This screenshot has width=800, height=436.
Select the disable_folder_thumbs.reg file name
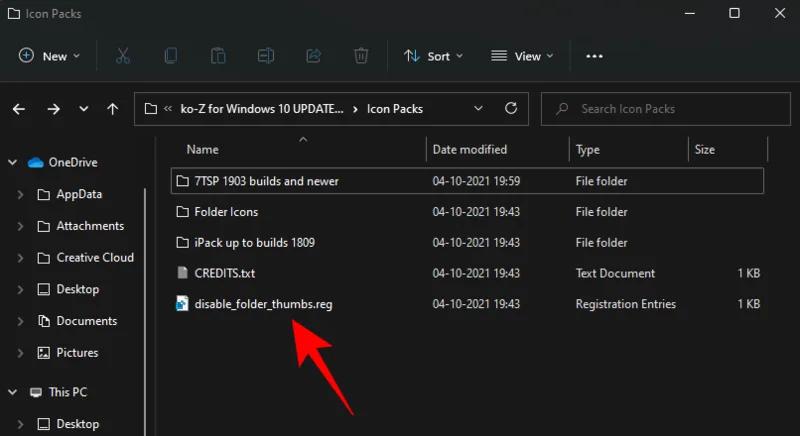point(263,304)
